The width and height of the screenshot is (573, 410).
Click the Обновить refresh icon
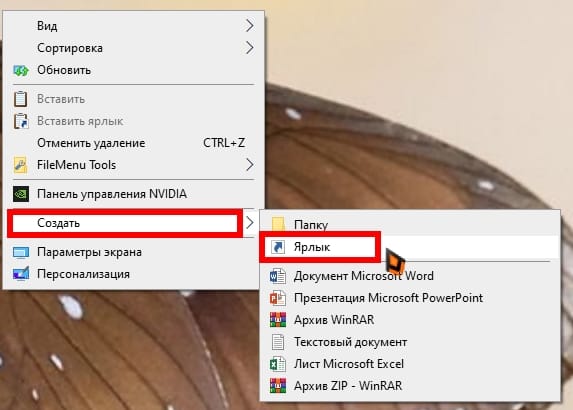coord(21,70)
